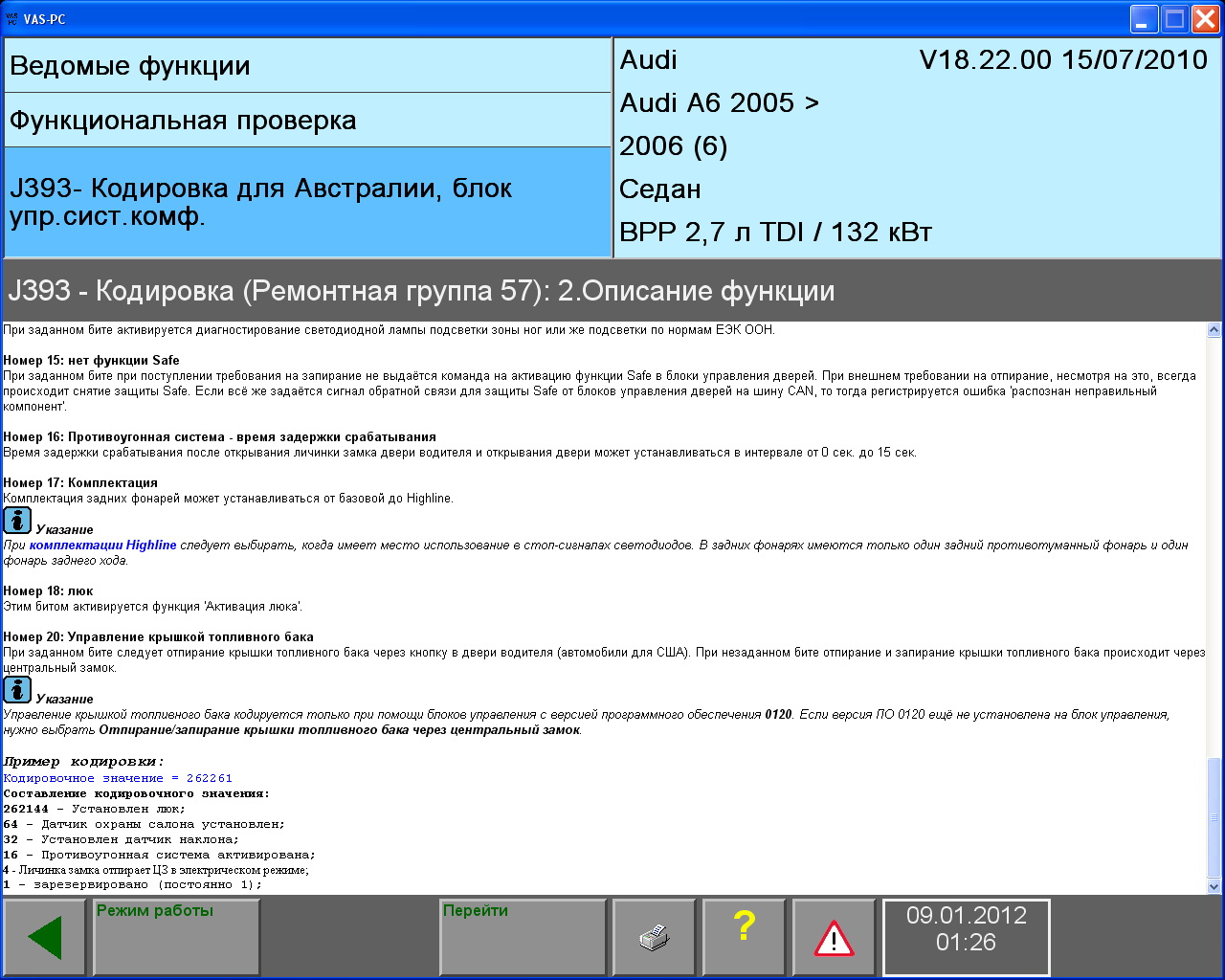Minimize the VAS-PC window
The height and width of the screenshot is (980, 1225).
[x=1144, y=18]
